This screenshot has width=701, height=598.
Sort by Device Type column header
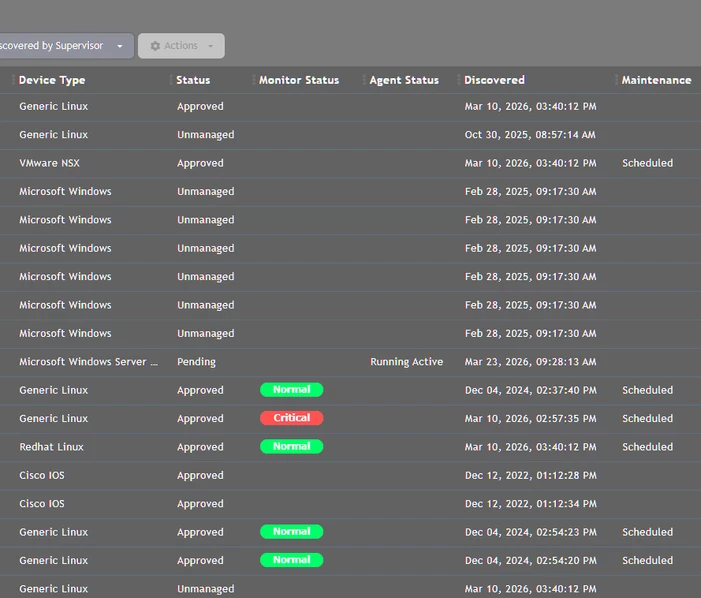[52, 80]
